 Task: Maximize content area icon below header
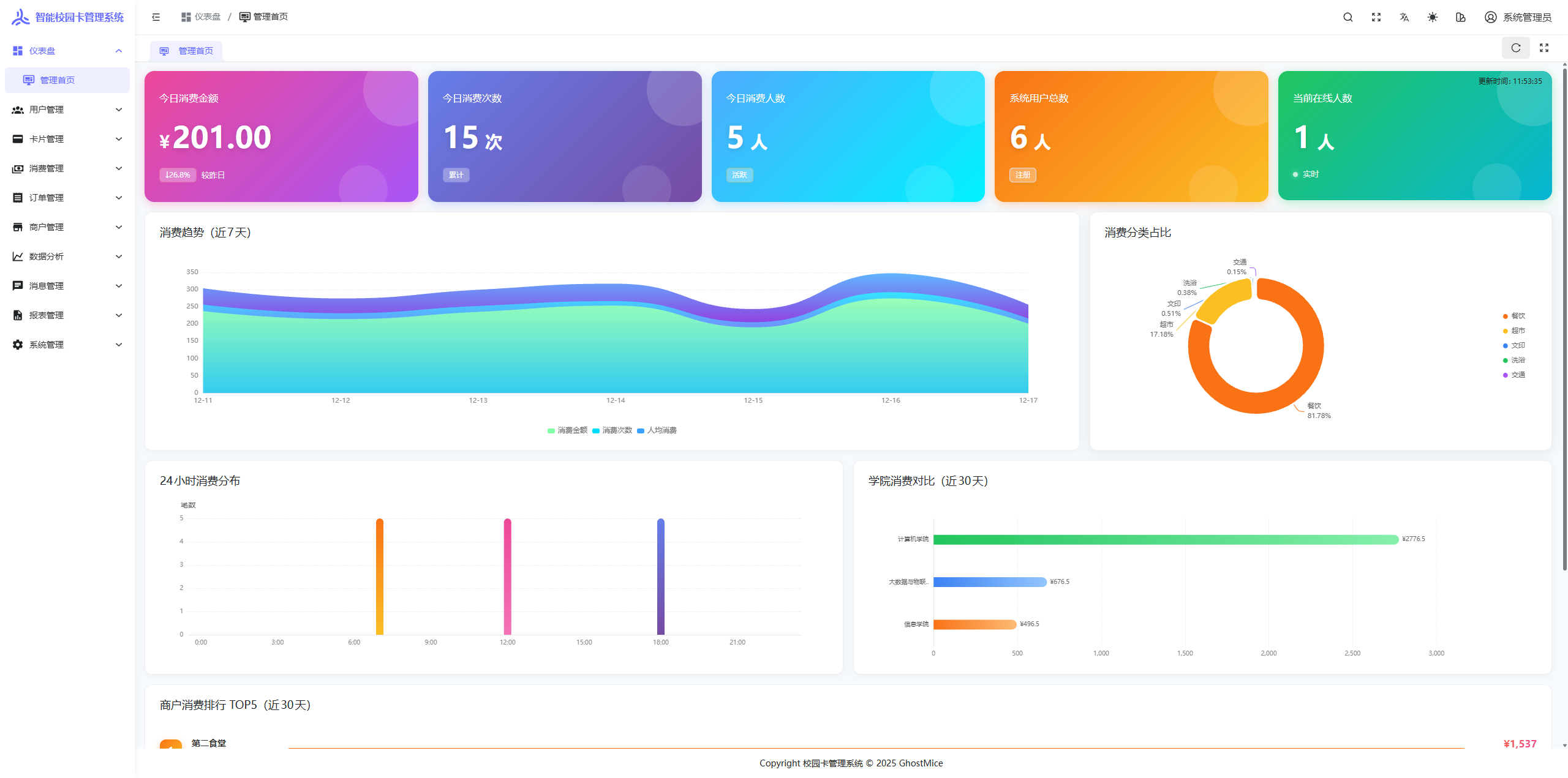[1543, 48]
